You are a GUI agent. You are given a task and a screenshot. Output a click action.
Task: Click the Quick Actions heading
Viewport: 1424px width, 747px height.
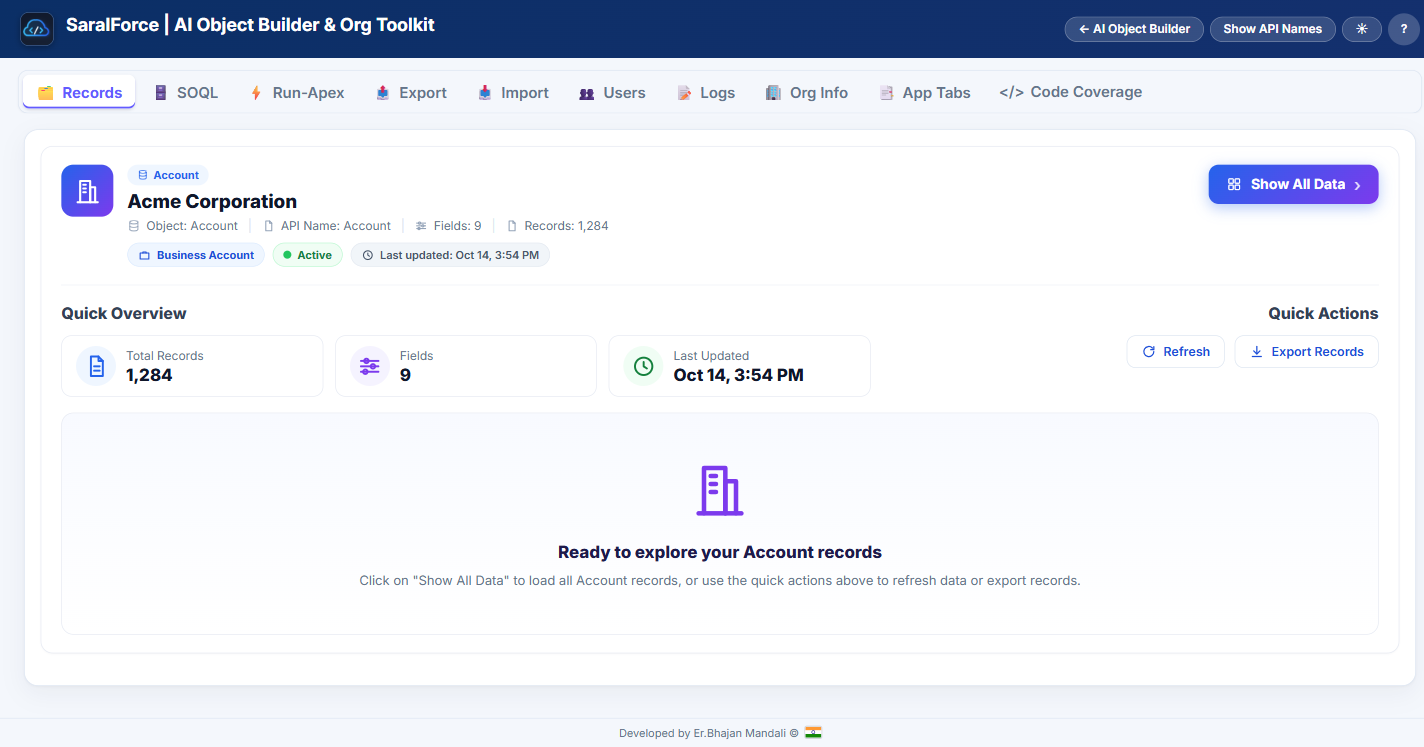(x=1323, y=313)
